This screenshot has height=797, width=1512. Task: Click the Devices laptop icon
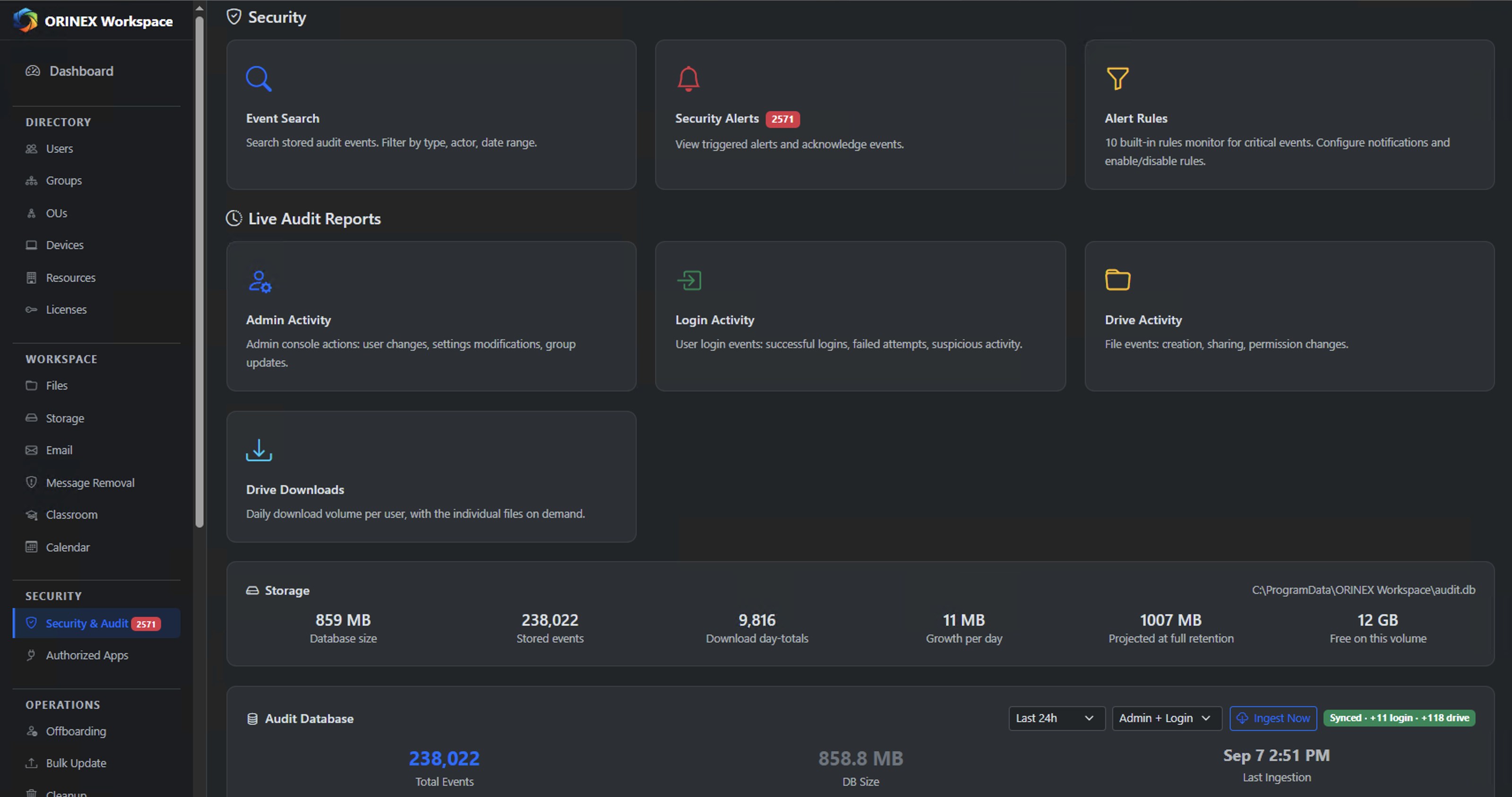click(32, 245)
